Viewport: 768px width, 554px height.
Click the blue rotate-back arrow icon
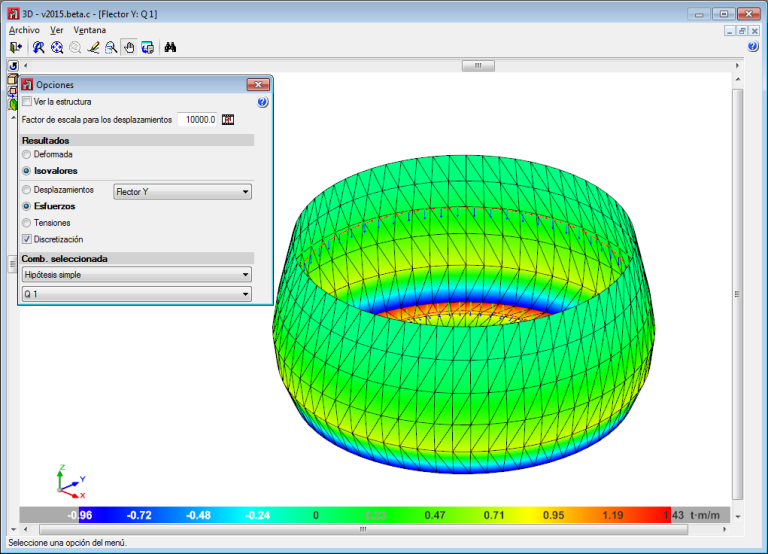tap(13, 66)
